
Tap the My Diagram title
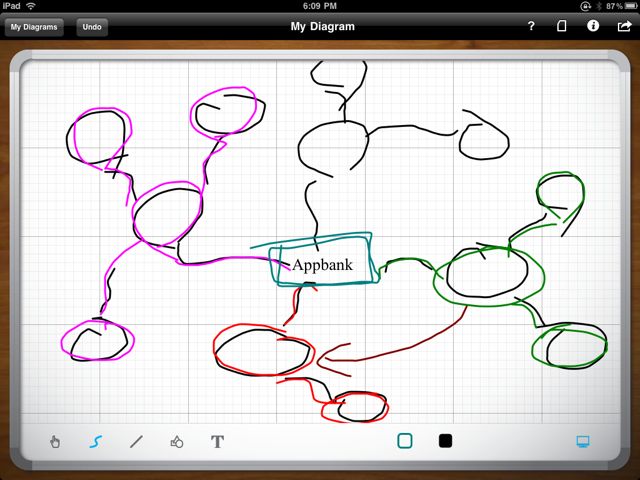pos(322,27)
